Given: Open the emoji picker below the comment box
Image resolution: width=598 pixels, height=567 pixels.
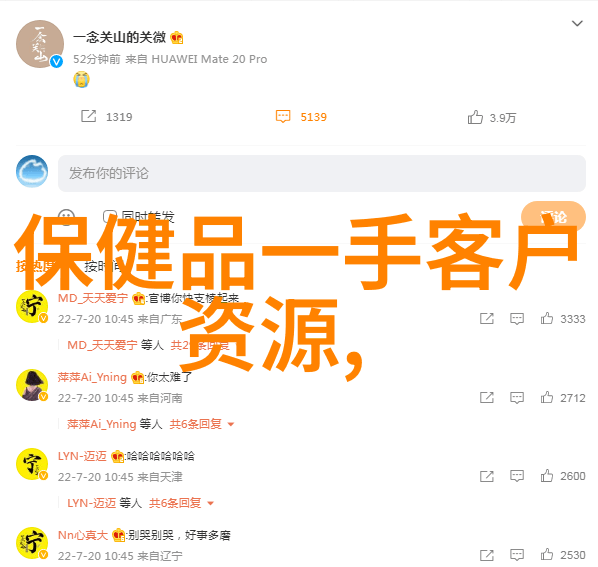Looking at the screenshot, I should pyautogui.click(x=67, y=217).
